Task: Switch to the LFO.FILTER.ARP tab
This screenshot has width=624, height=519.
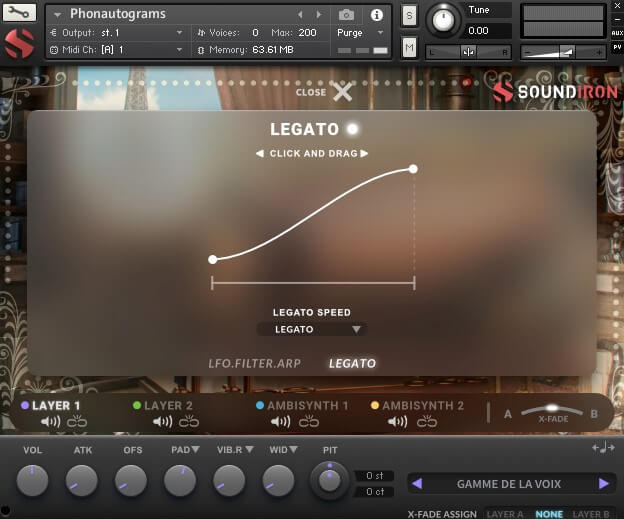Action: coord(255,363)
